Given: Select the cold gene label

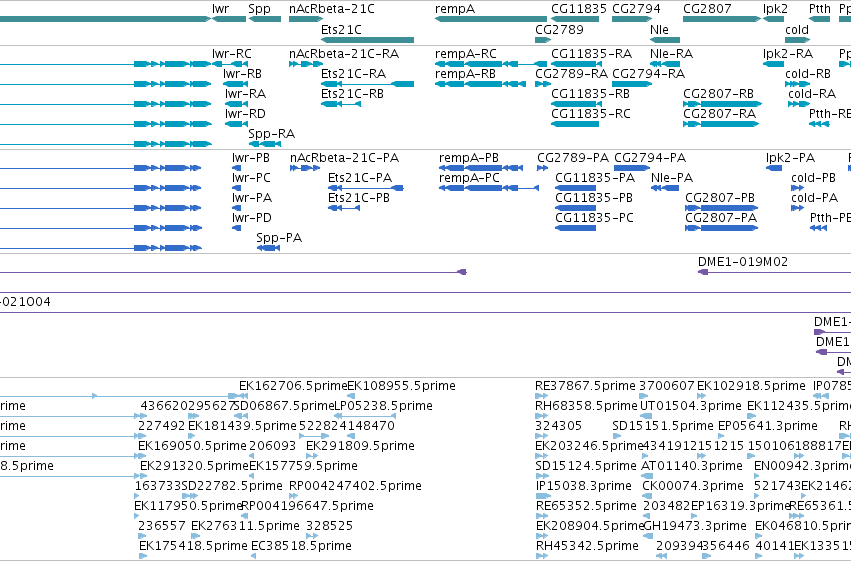Looking at the screenshot, I should pyautogui.click(x=797, y=29).
